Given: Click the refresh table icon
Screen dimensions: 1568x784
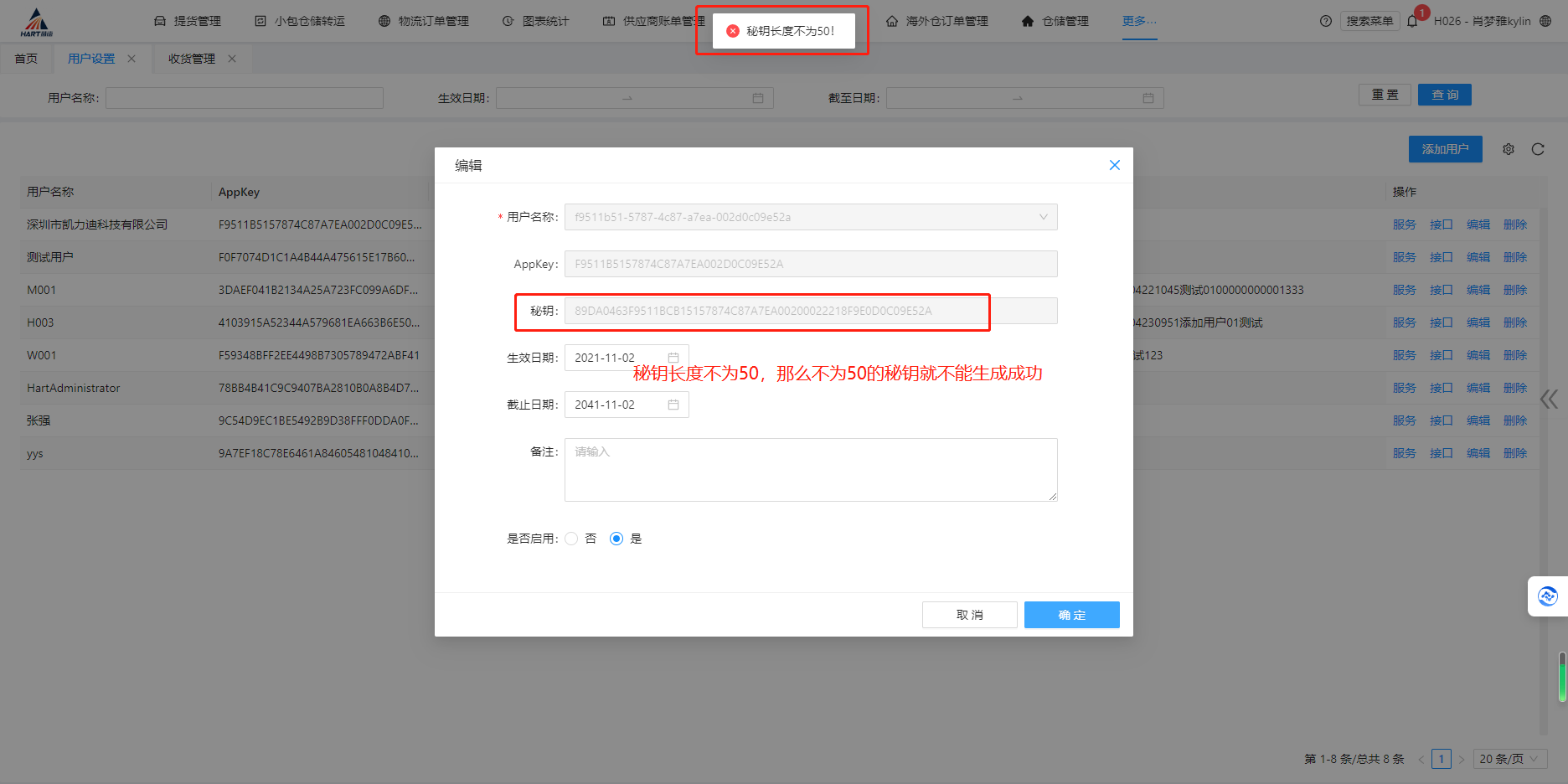Looking at the screenshot, I should (x=1538, y=149).
